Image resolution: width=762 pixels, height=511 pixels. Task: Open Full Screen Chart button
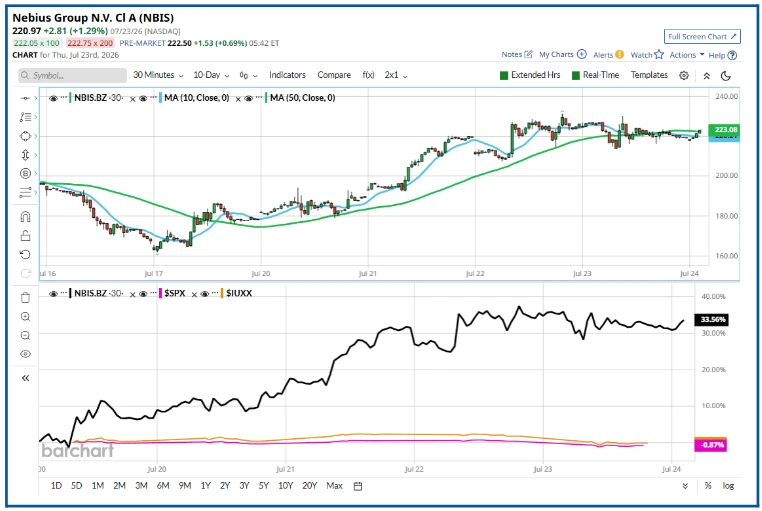tap(702, 36)
